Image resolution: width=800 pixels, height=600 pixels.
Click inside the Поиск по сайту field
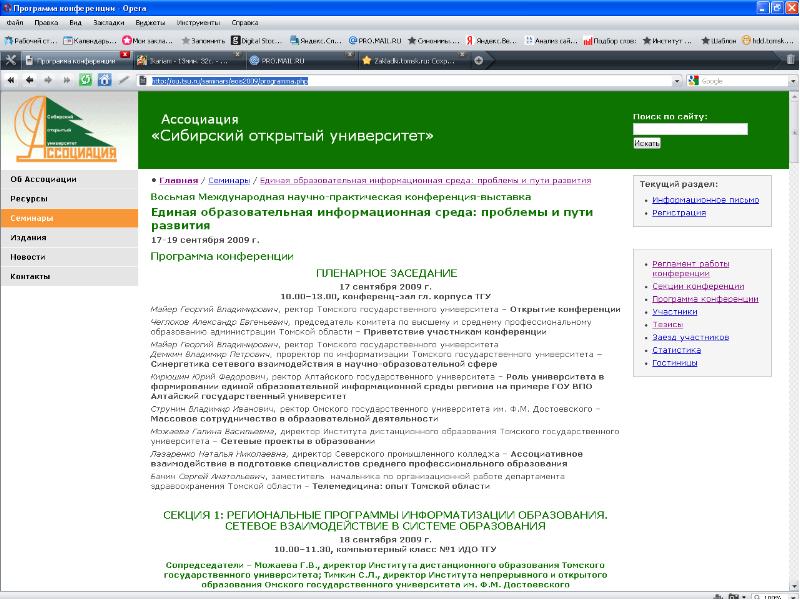coord(690,128)
